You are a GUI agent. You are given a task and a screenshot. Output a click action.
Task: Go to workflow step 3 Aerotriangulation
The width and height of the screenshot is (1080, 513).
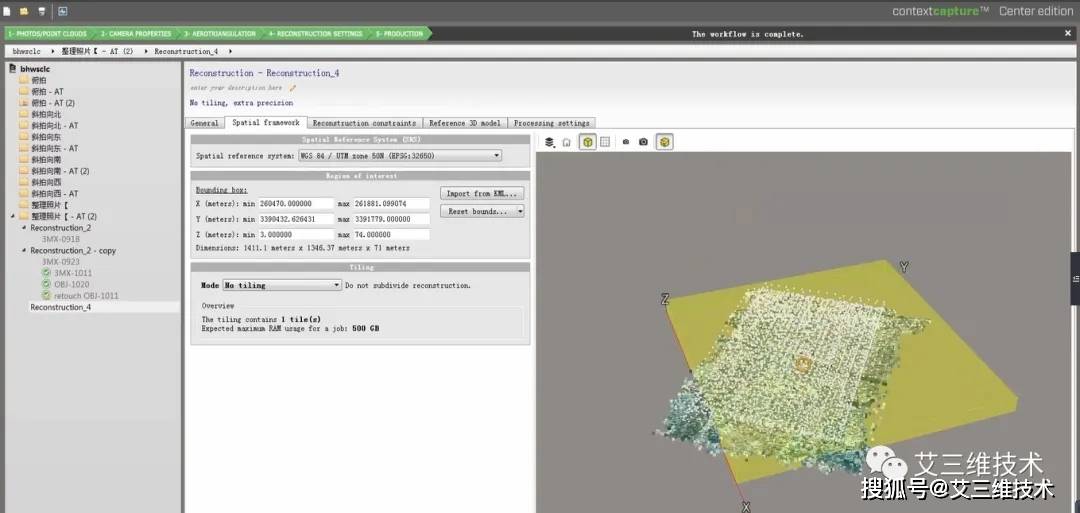tap(219, 33)
